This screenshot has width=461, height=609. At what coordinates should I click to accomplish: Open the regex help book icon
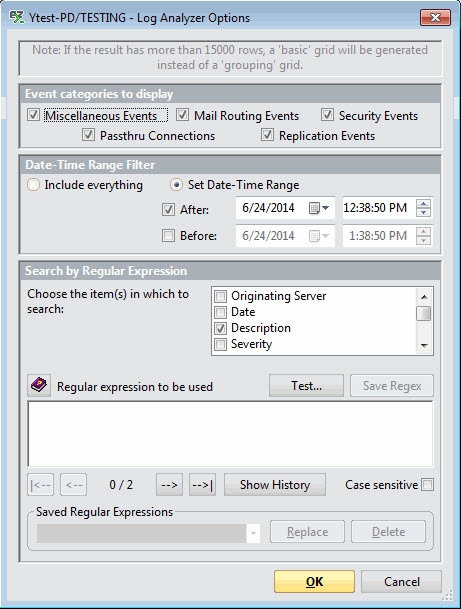point(39,386)
